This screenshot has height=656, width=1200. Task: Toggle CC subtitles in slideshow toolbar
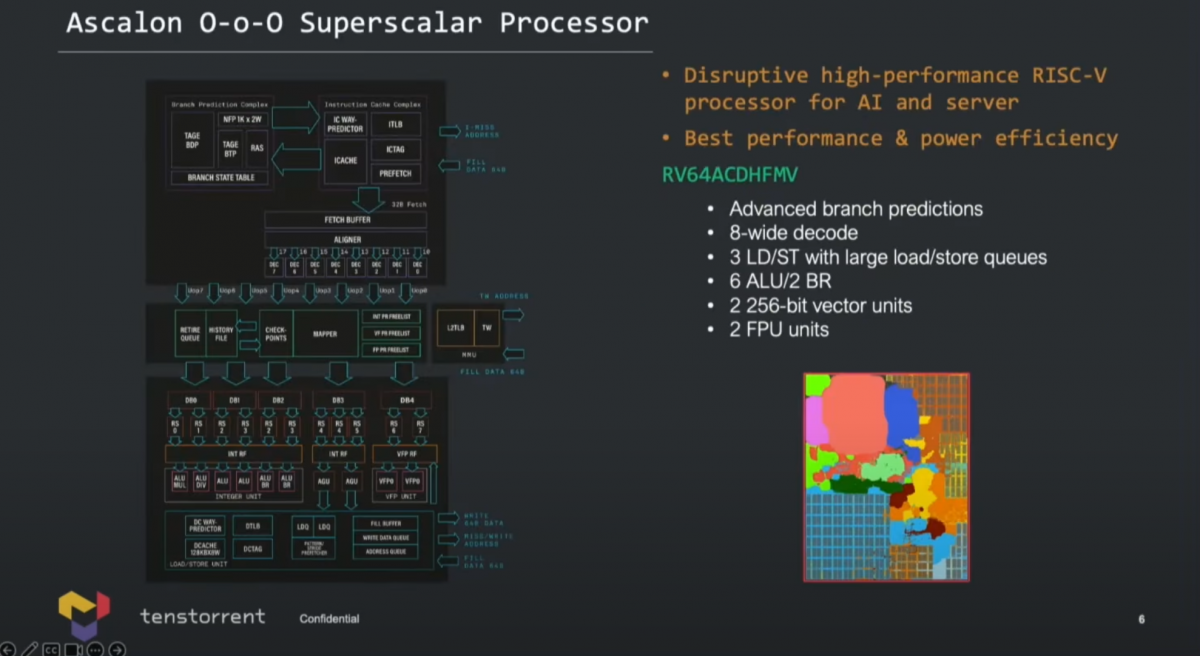(x=51, y=649)
